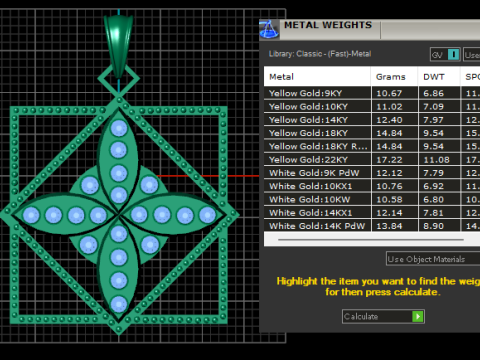Screen dimensions: 480x360
Task: Select the Yellow Gold:10KY row
Action: point(372,107)
